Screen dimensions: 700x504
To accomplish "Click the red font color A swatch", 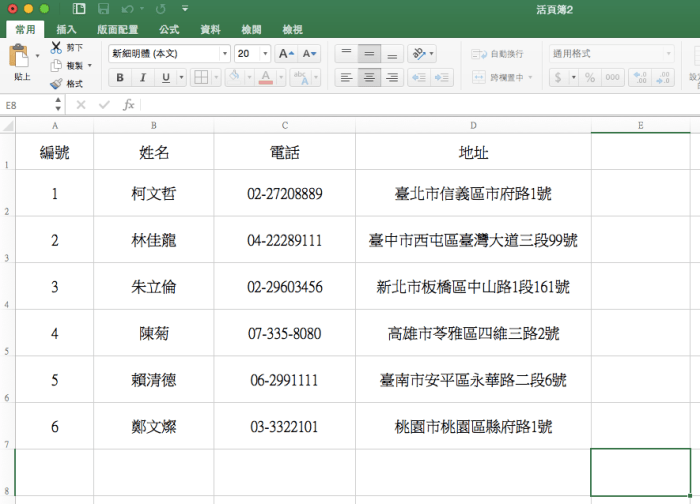I will tap(266, 78).
